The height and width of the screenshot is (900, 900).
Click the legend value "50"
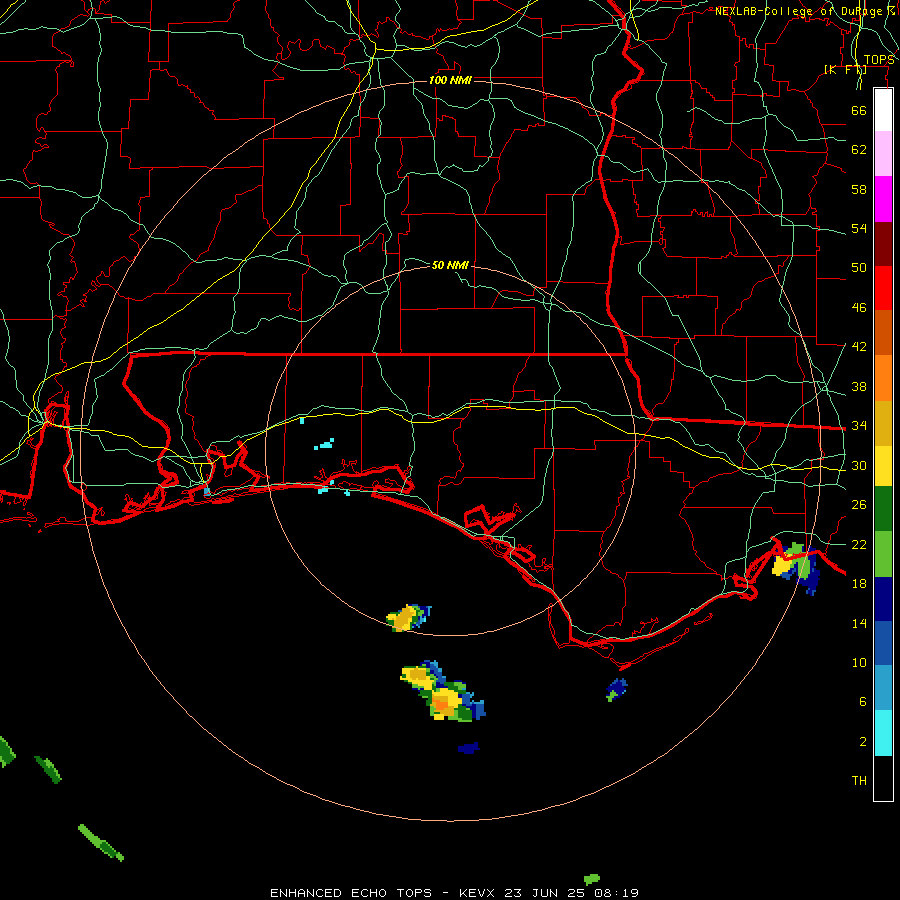[x=859, y=267]
